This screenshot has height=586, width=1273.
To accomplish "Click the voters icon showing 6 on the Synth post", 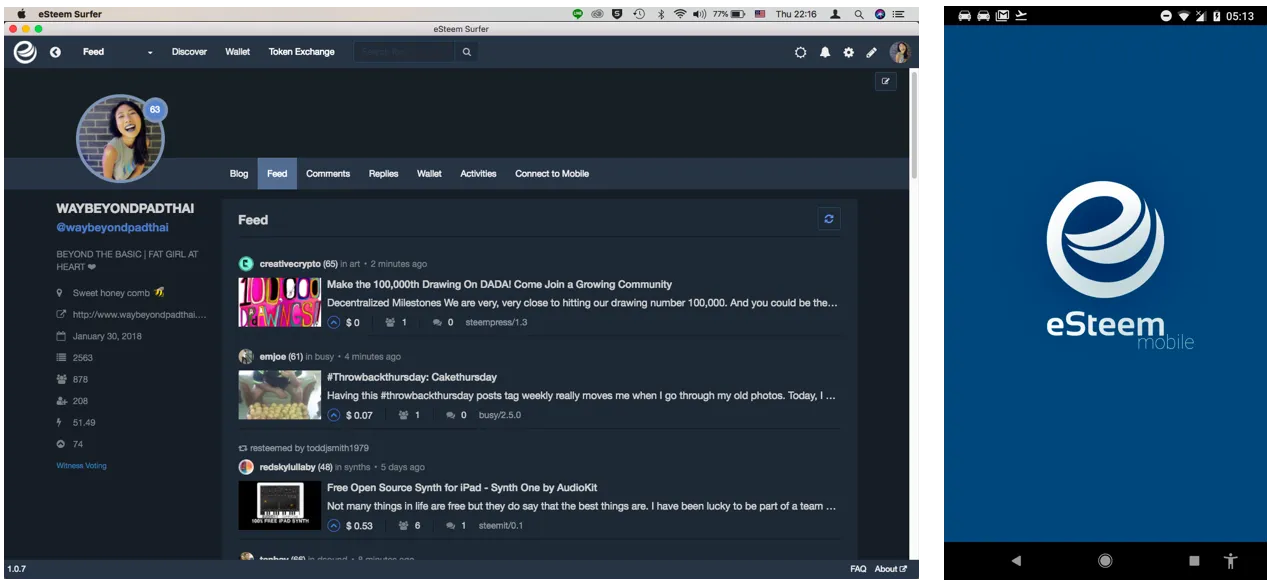I will click(403, 526).
